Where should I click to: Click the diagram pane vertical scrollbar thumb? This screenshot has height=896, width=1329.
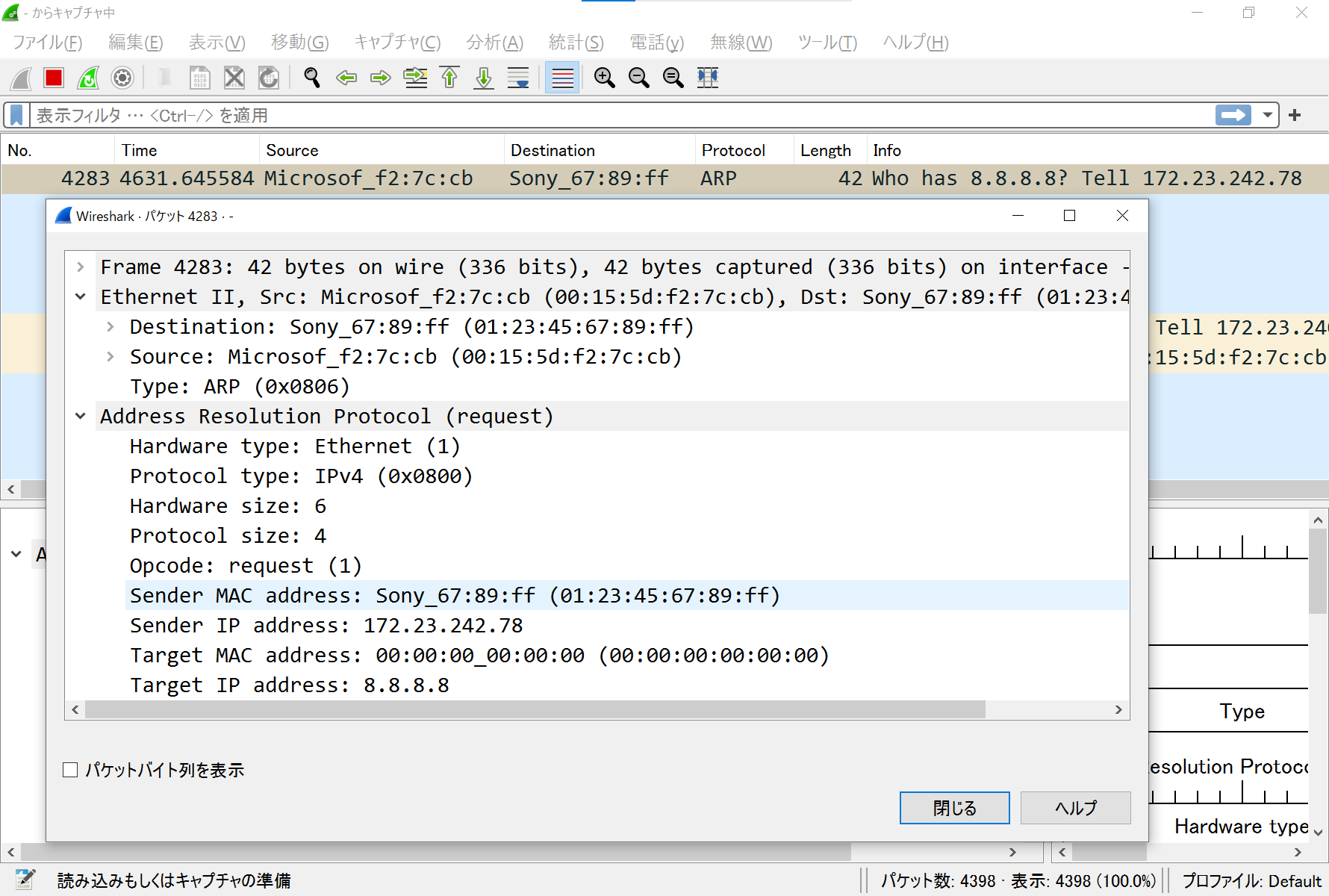pos(1318,571)
